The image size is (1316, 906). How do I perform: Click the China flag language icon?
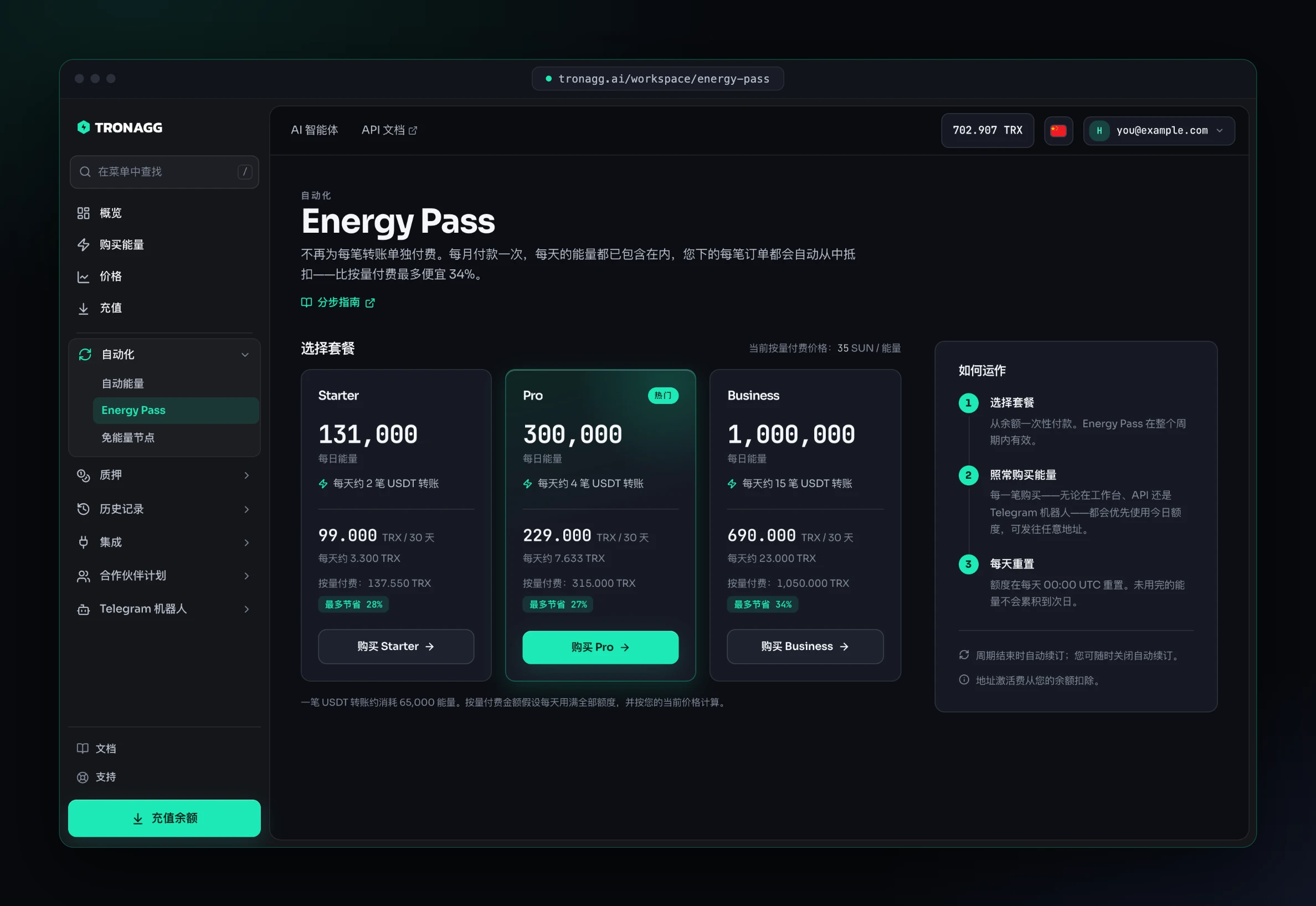click(x=1058, y=131)
